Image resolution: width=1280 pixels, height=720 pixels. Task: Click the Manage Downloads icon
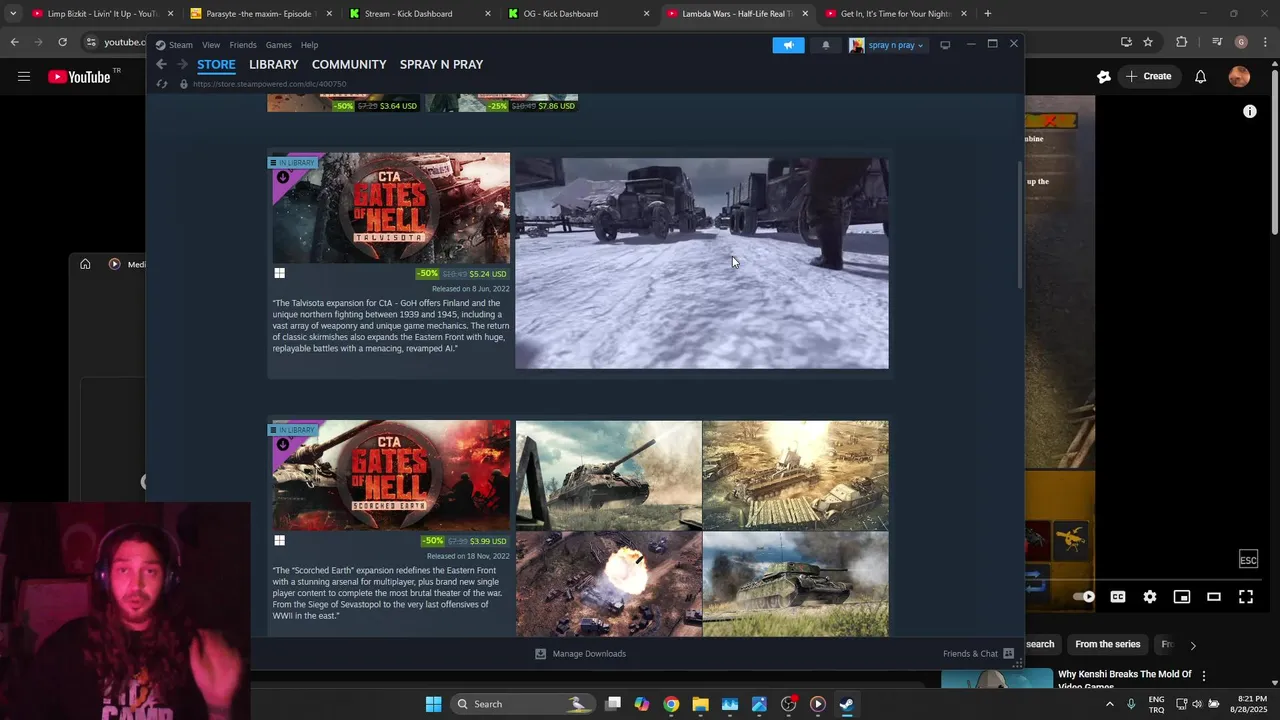click(541, 654)
